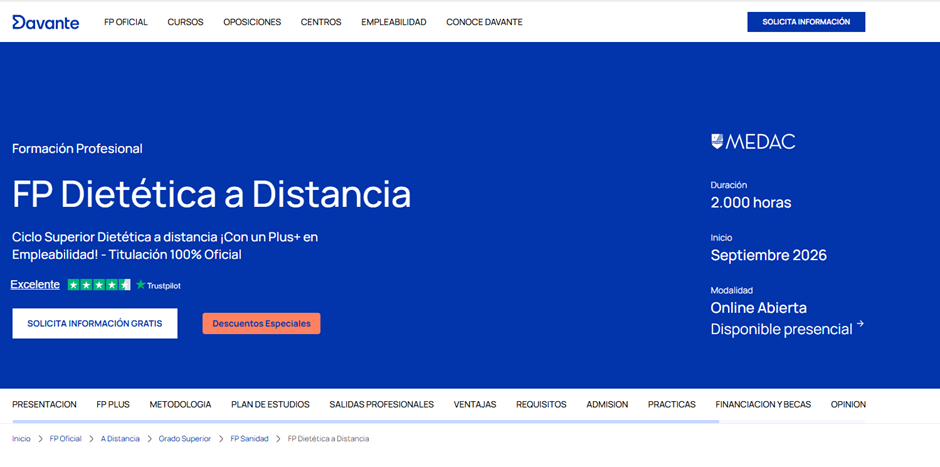Open the OPOSICIONES menu
Viewport: 940px width, 467px height.
pos(252,22)
